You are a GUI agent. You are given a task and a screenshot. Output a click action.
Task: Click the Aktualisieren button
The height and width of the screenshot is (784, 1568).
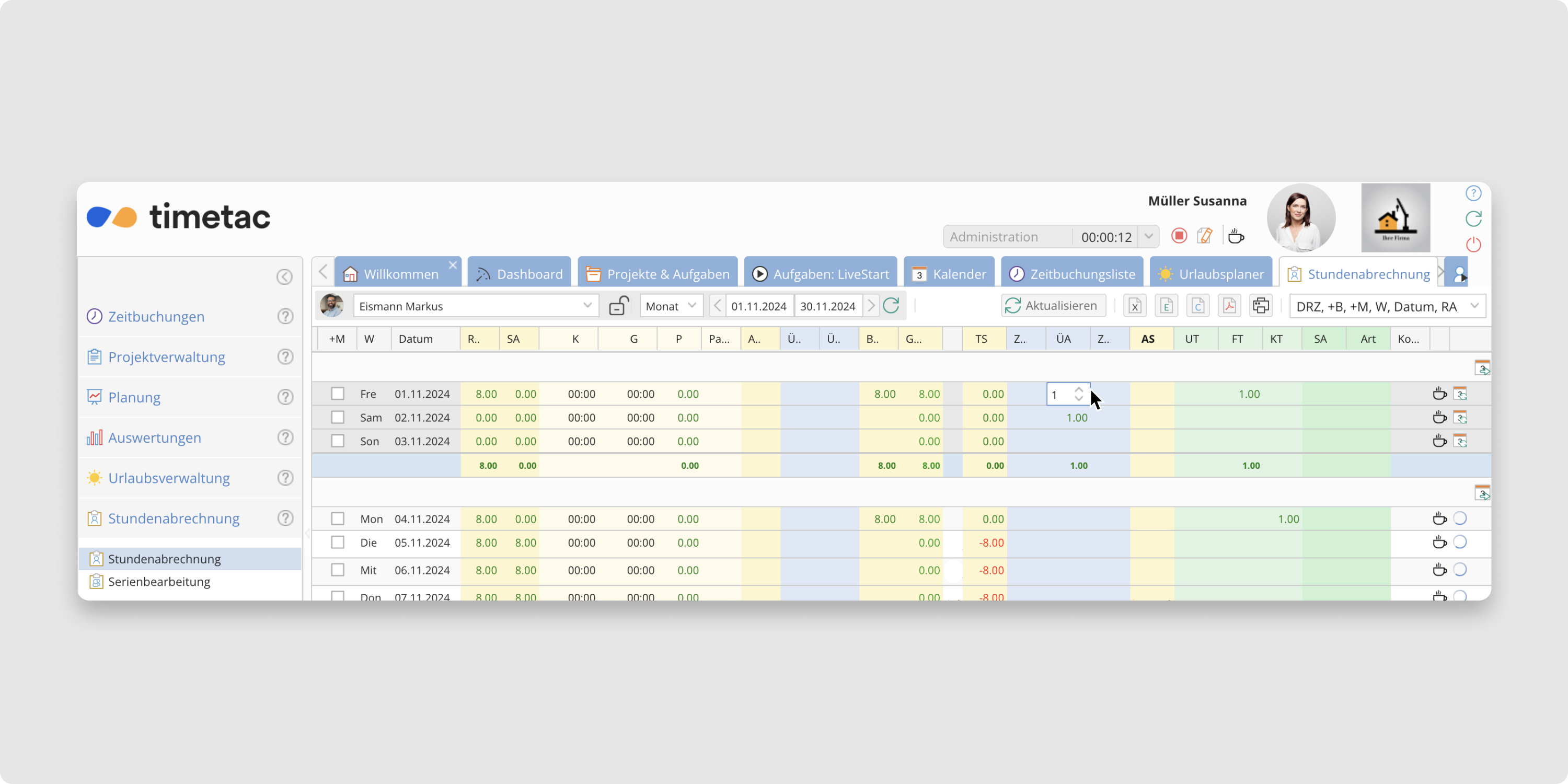[1053, 306]
